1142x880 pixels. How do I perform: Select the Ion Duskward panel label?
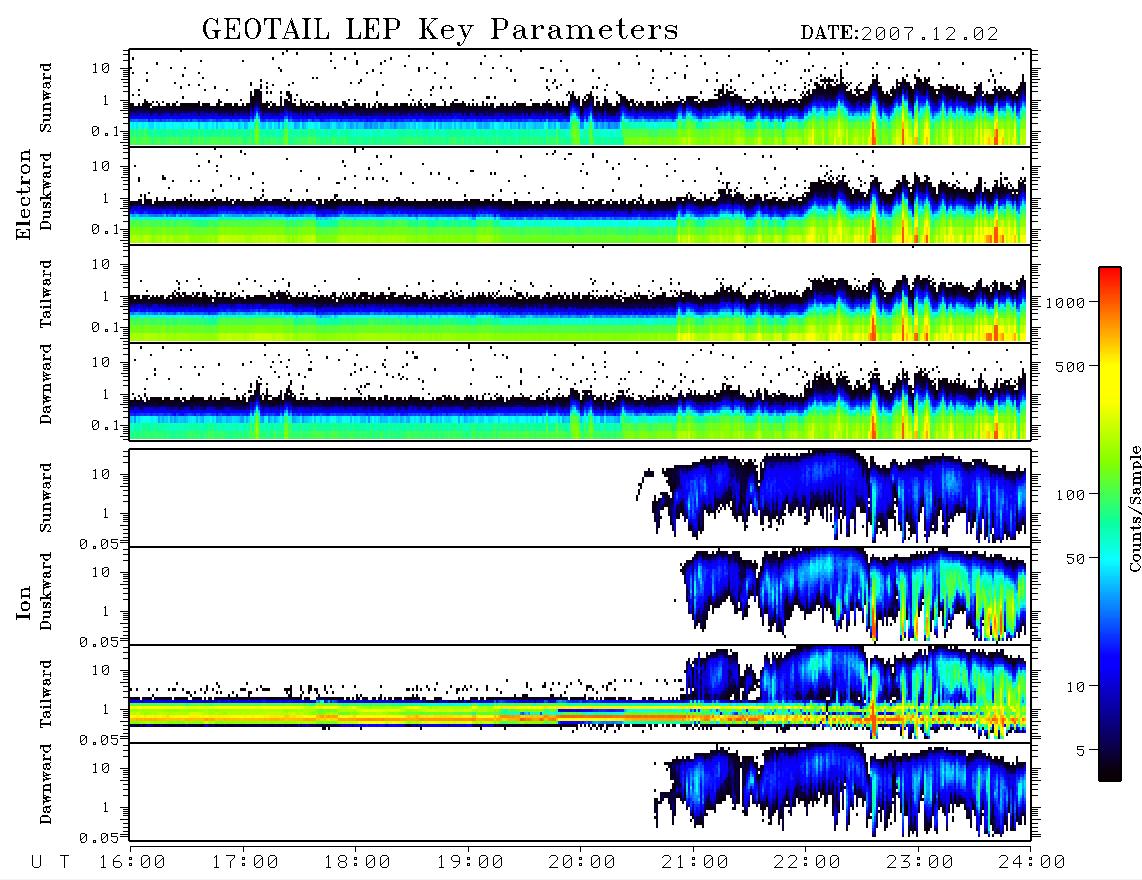tap(45, 591)
